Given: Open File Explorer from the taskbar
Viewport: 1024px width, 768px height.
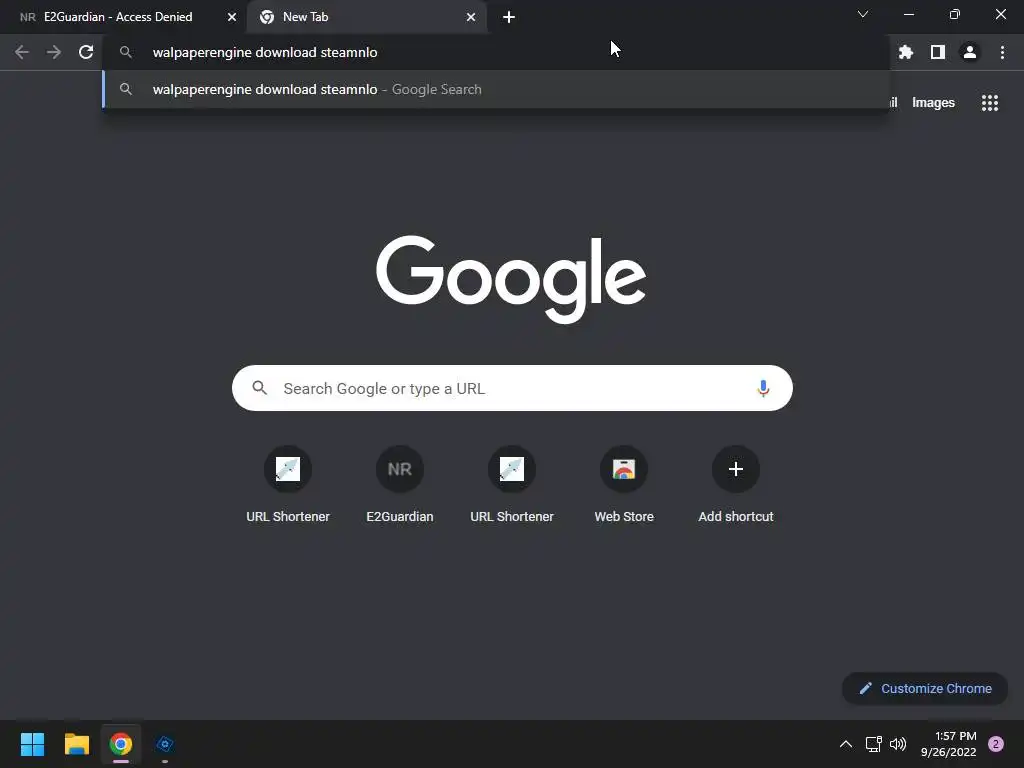Looking at the screenshot, I should 76,744.
